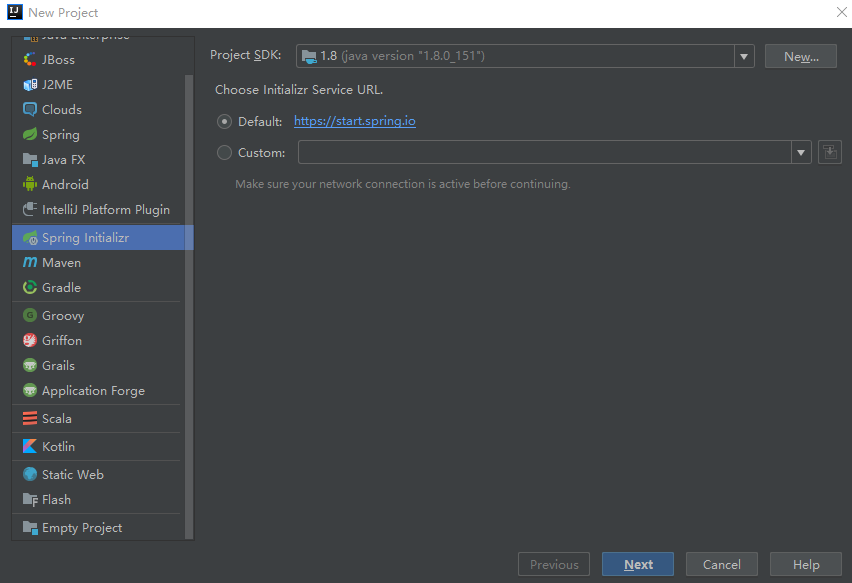The height and width of the screenshot is (583, 852).
Task: Click the Help button
Action: click(x=806, y=564)
